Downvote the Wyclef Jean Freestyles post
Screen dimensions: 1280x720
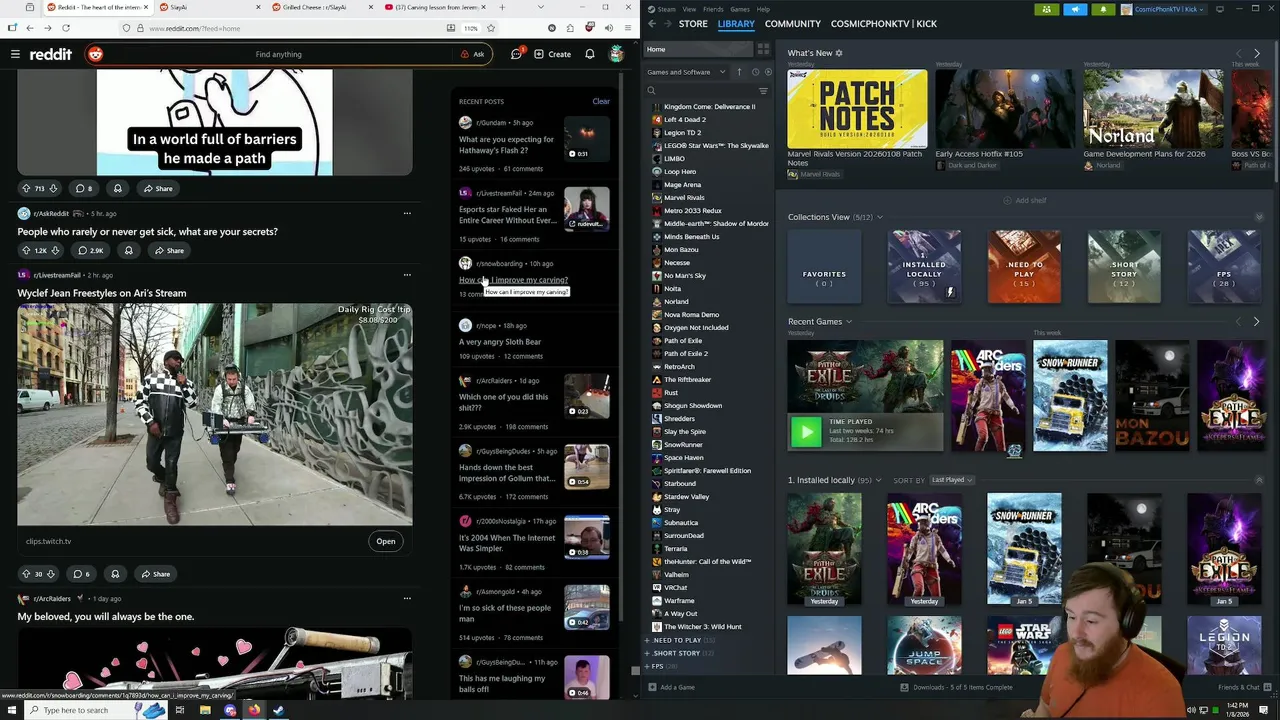[x=52, y=574]
